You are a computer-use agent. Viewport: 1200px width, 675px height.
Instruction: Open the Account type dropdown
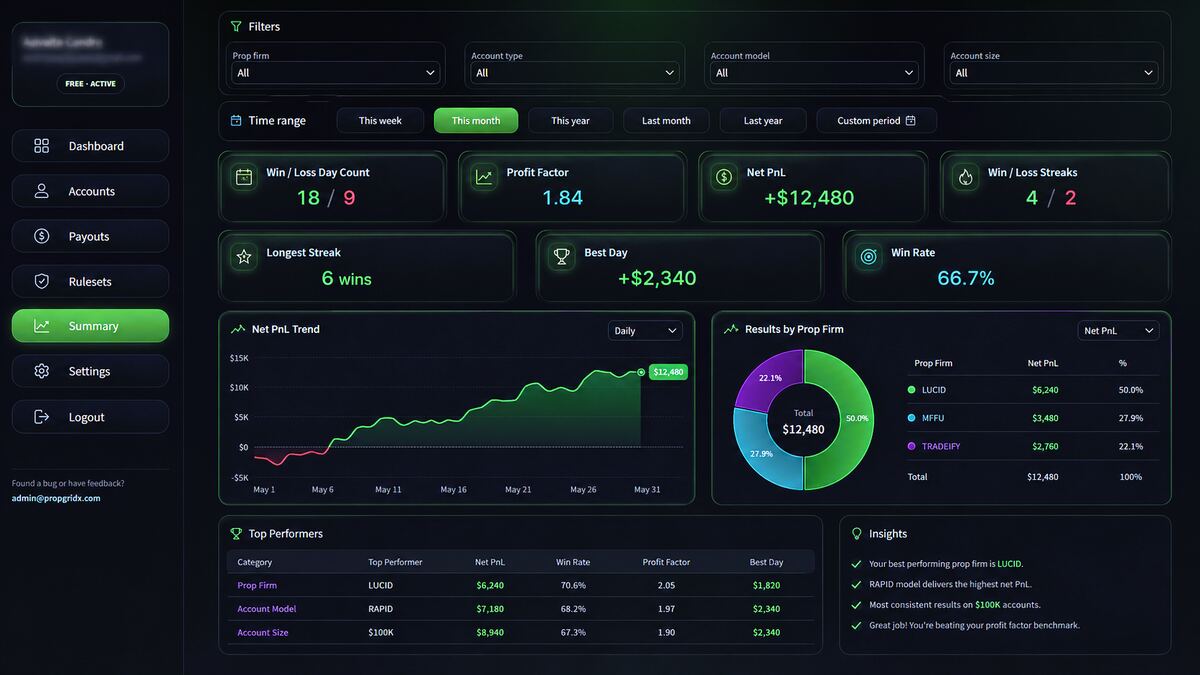click(x=574, y=72)
